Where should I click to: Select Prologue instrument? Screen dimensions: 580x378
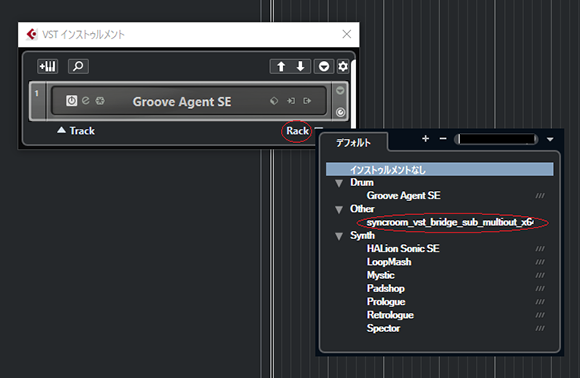tap(386, 302)
